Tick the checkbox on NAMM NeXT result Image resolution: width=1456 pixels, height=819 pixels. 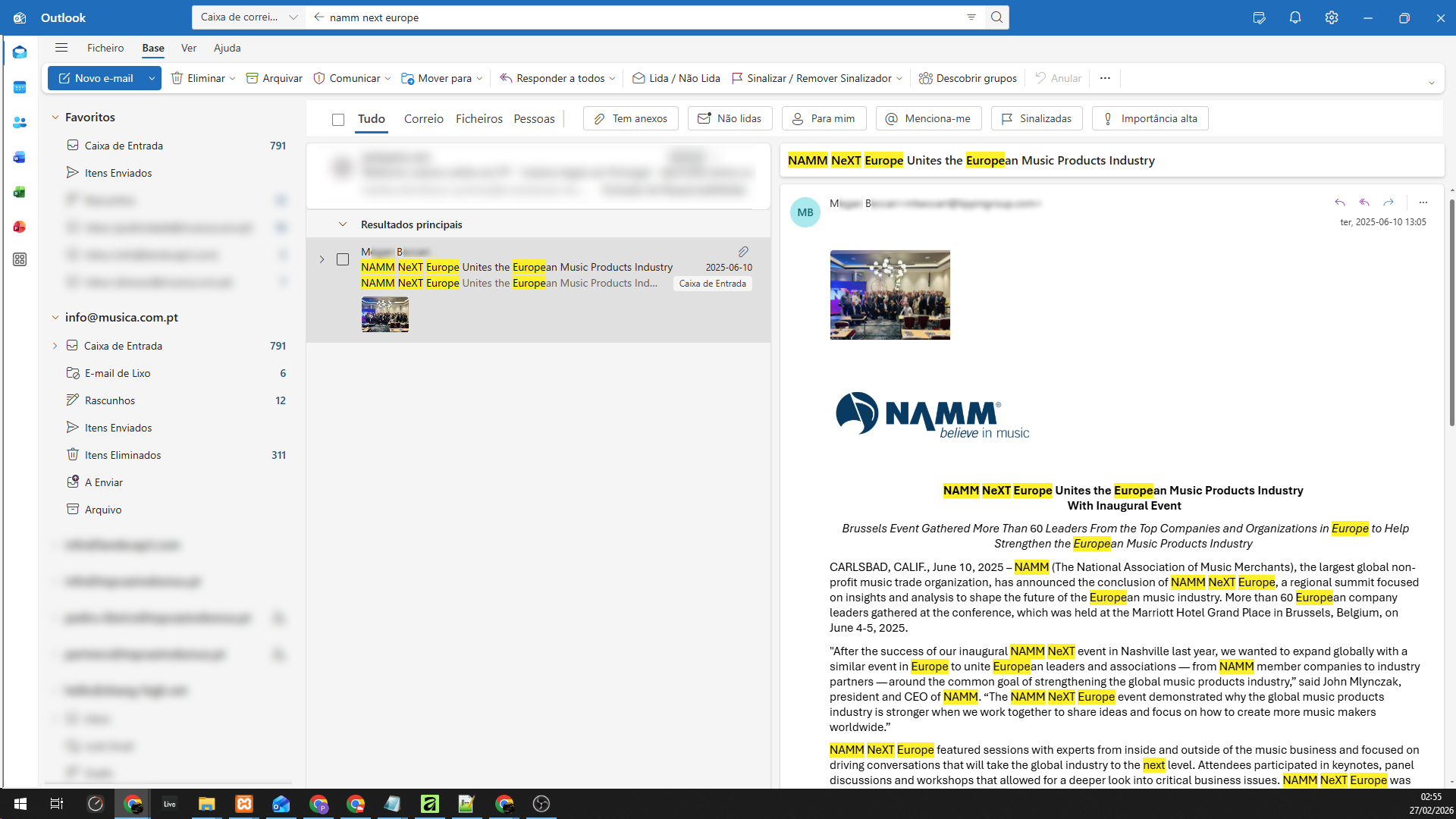click(343, 259)
